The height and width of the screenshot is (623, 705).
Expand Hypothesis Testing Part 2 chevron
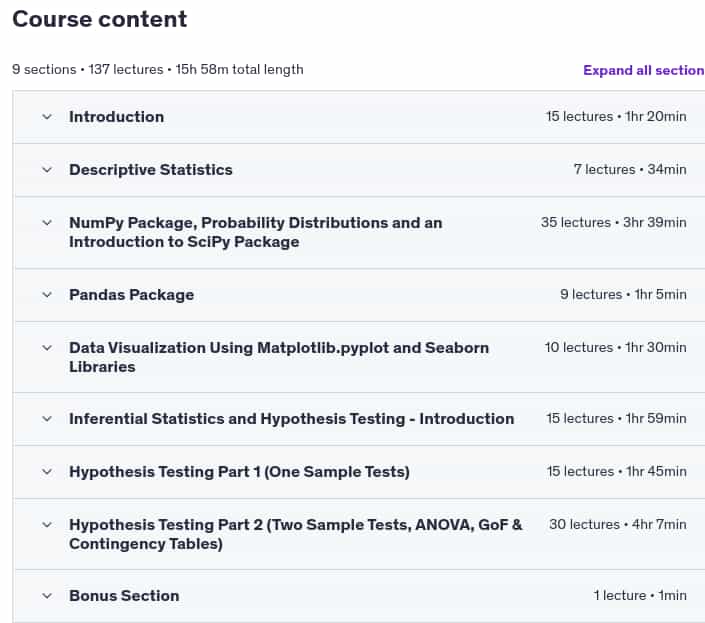click(47, 525)
